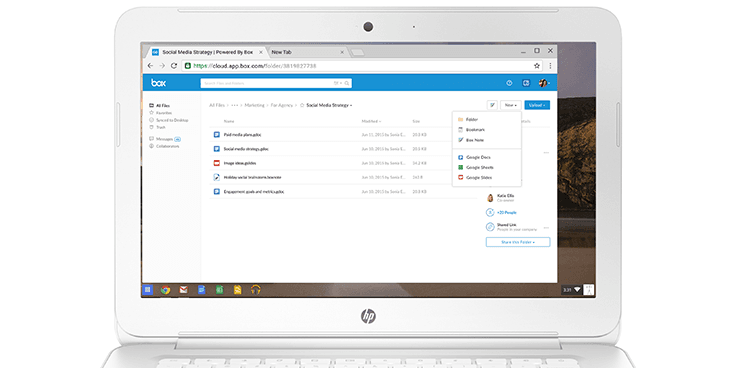736x368 pixels.
Task: Click the Shared Link chain icon
Action: [x=490, y=227]
